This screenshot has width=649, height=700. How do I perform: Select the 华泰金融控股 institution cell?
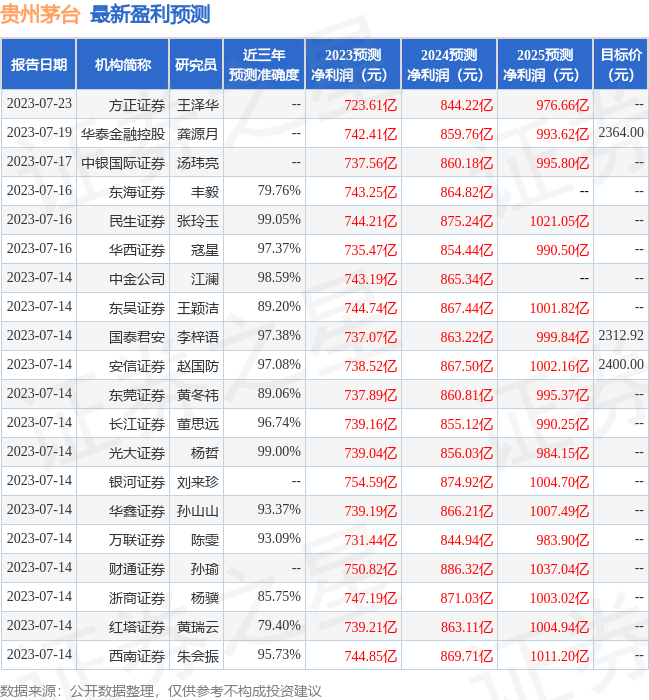(123, 134)
